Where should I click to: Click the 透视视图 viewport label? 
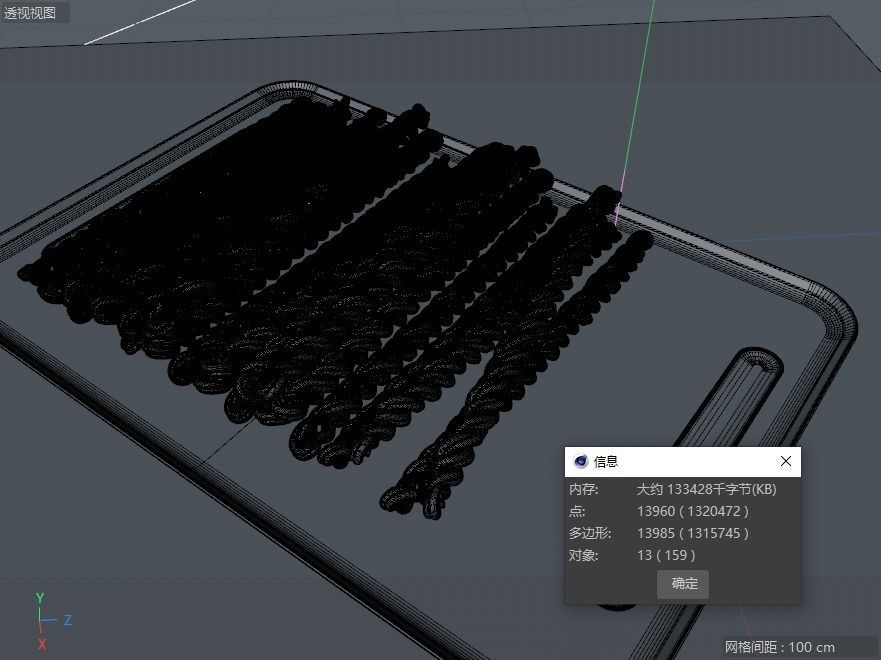[30, 12]
